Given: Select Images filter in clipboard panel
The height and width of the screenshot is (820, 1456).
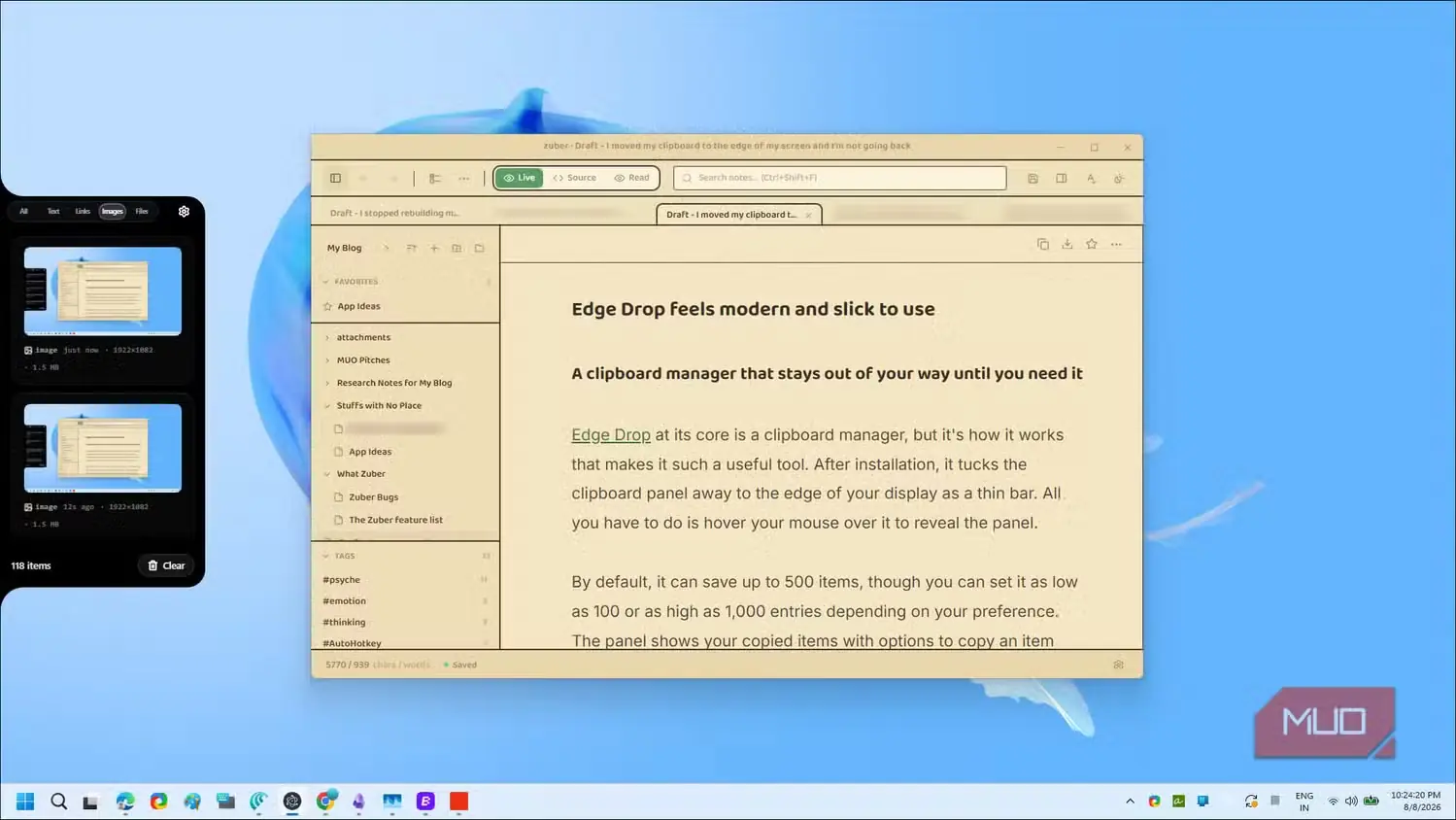Looking at the screenshot, I should tap(113, 211).
